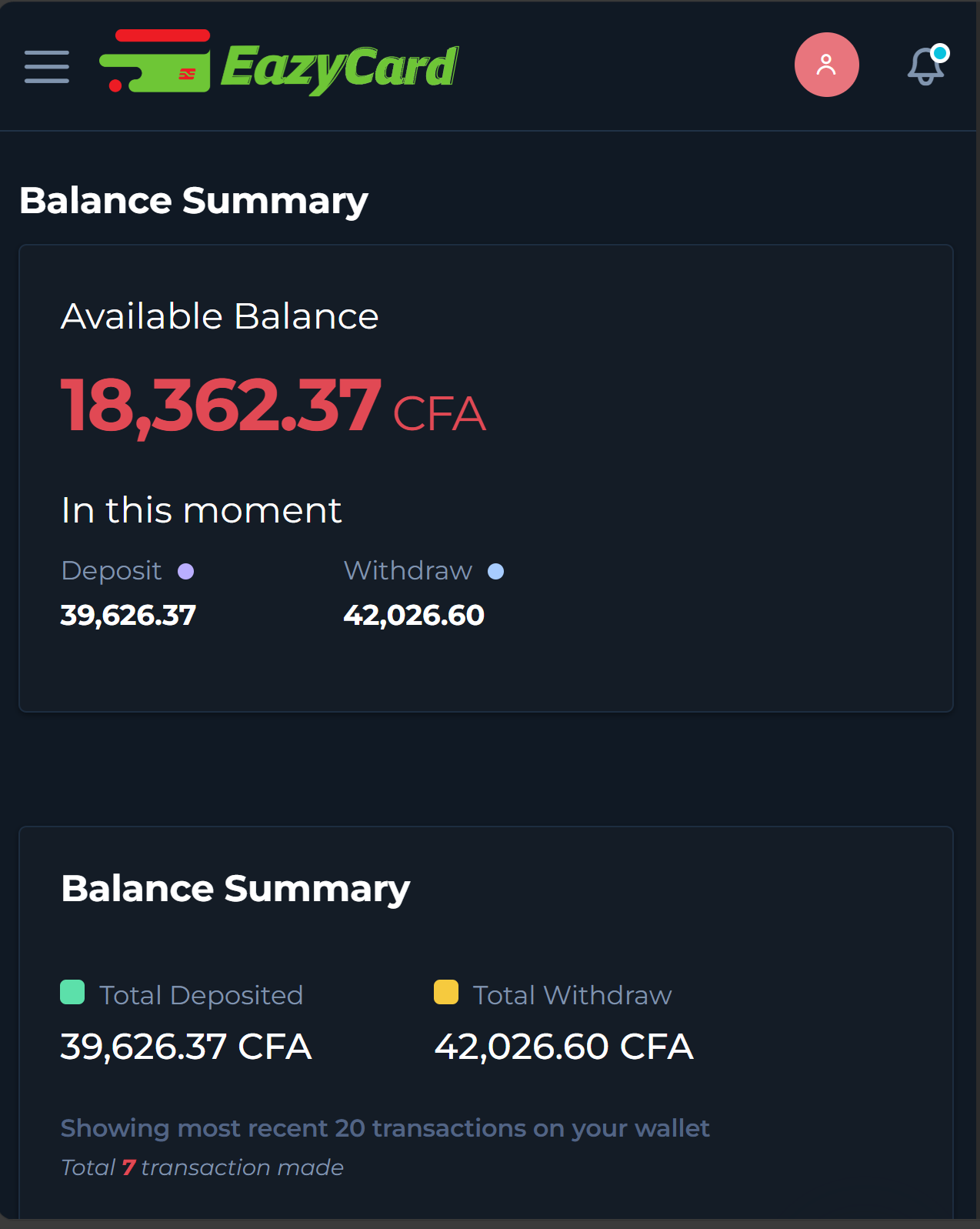Click the Total Deposited legend label
This screenshot has height=1229, width=980.
tap(202, 995)
